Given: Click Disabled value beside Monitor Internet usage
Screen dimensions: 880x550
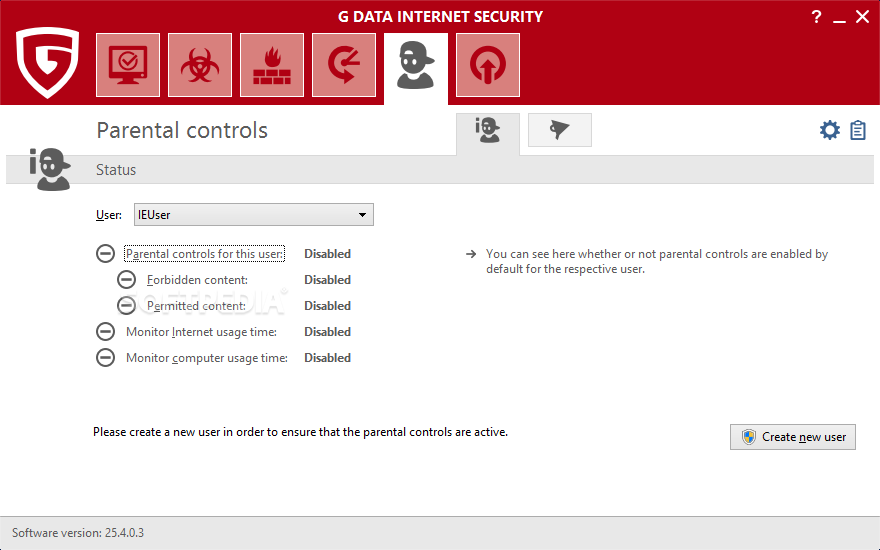Looking at the screenshot, I should (327, 332).
